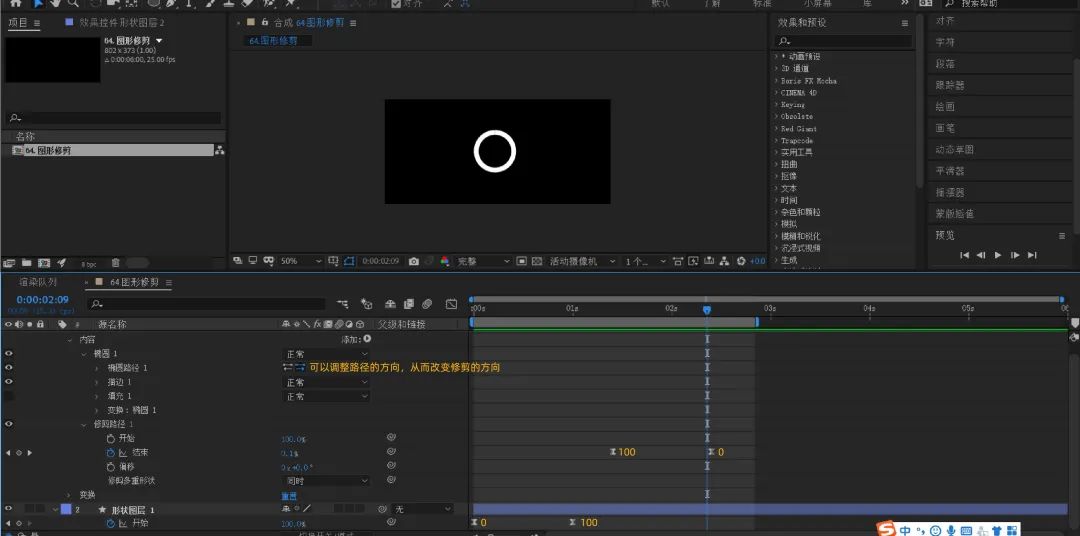Click the 添加 add button arrow

(x=367, y=339)
